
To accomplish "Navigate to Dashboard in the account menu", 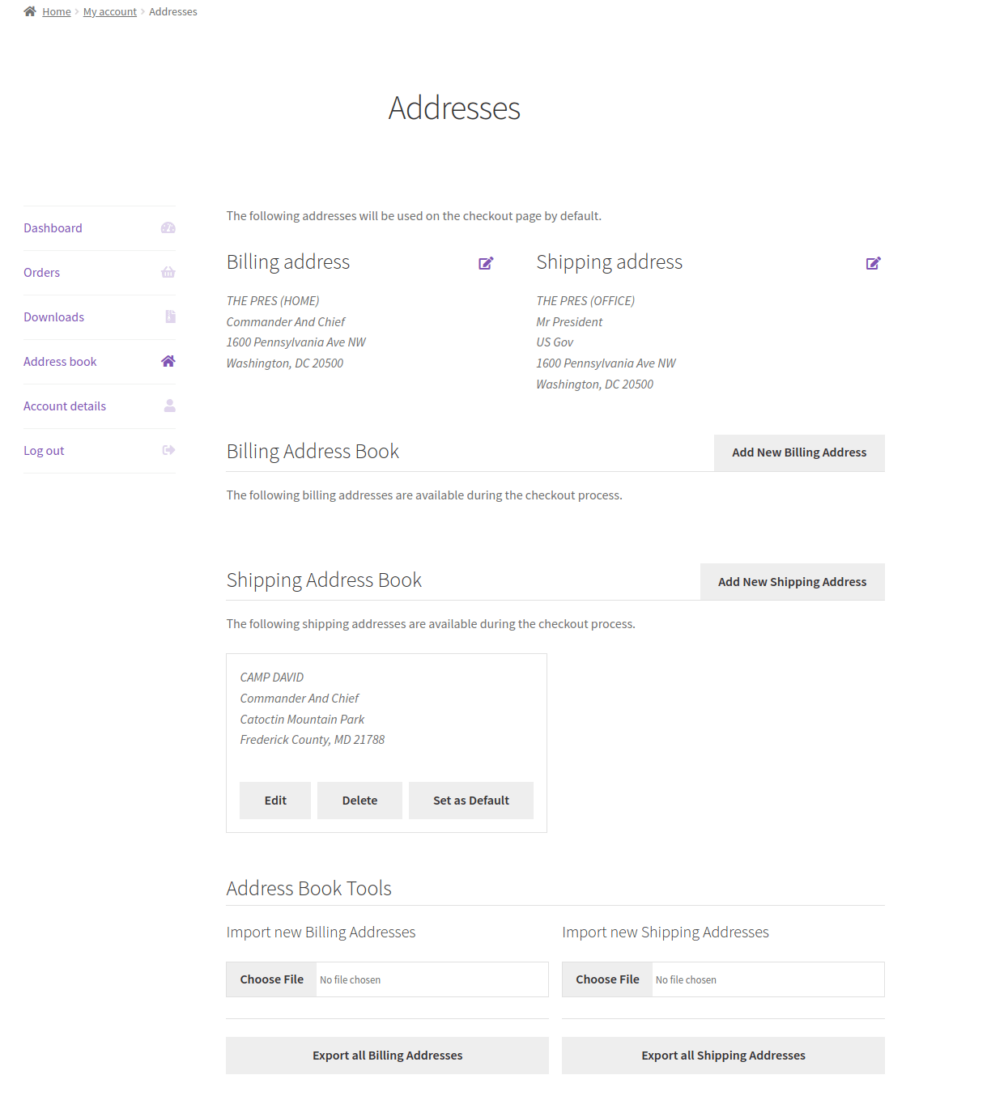I will [52, 228].
